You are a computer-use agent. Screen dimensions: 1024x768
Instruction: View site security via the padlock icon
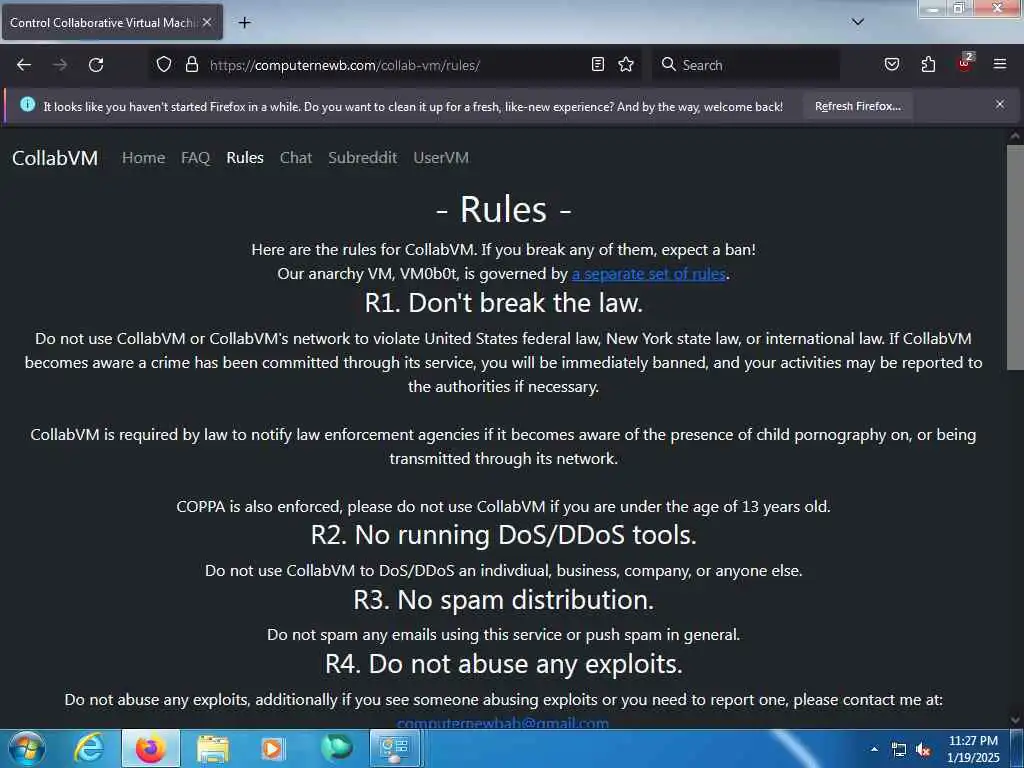[x=191, y=65]
